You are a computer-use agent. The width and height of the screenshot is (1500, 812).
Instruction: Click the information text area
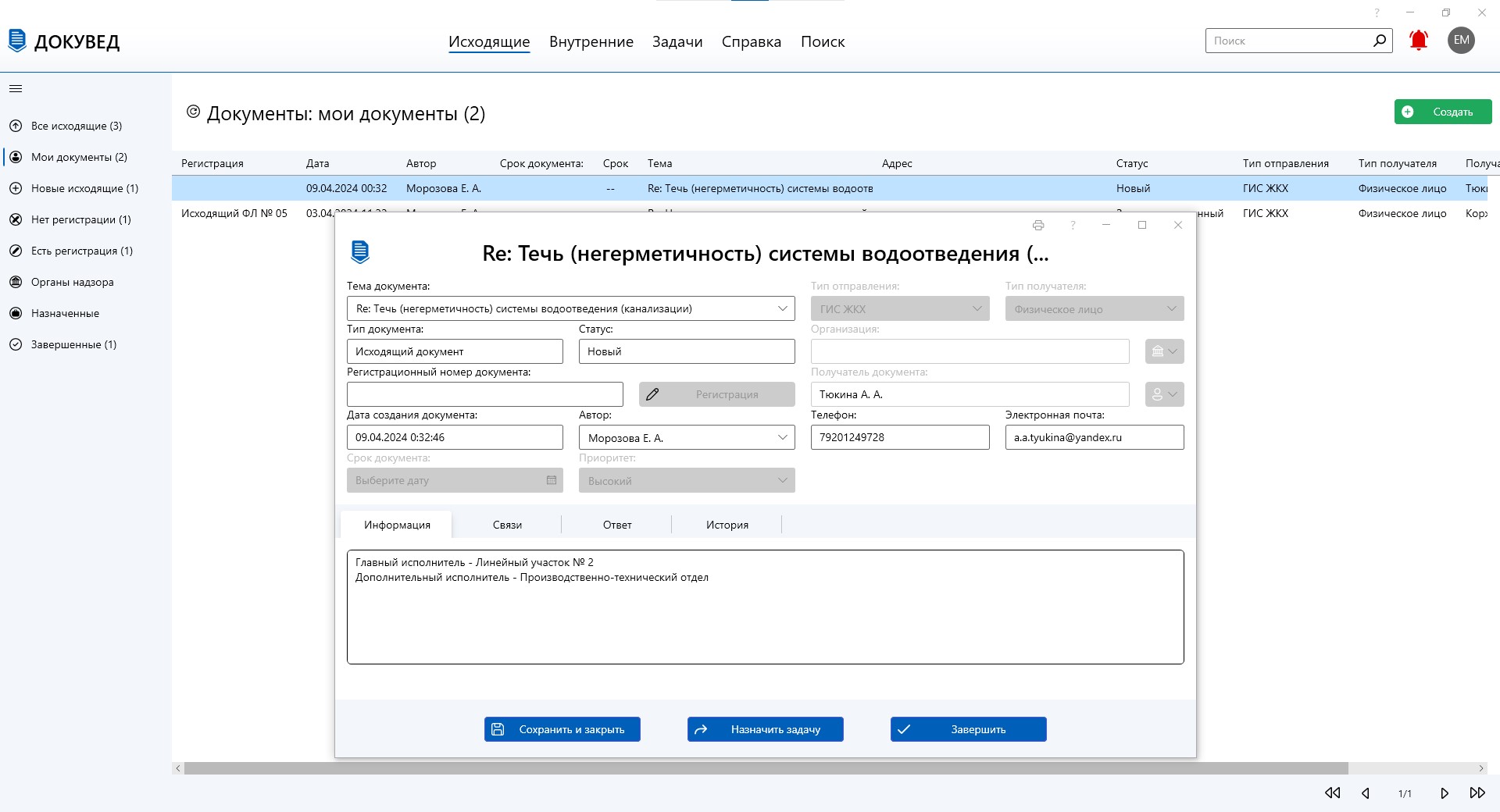point(766,607)
